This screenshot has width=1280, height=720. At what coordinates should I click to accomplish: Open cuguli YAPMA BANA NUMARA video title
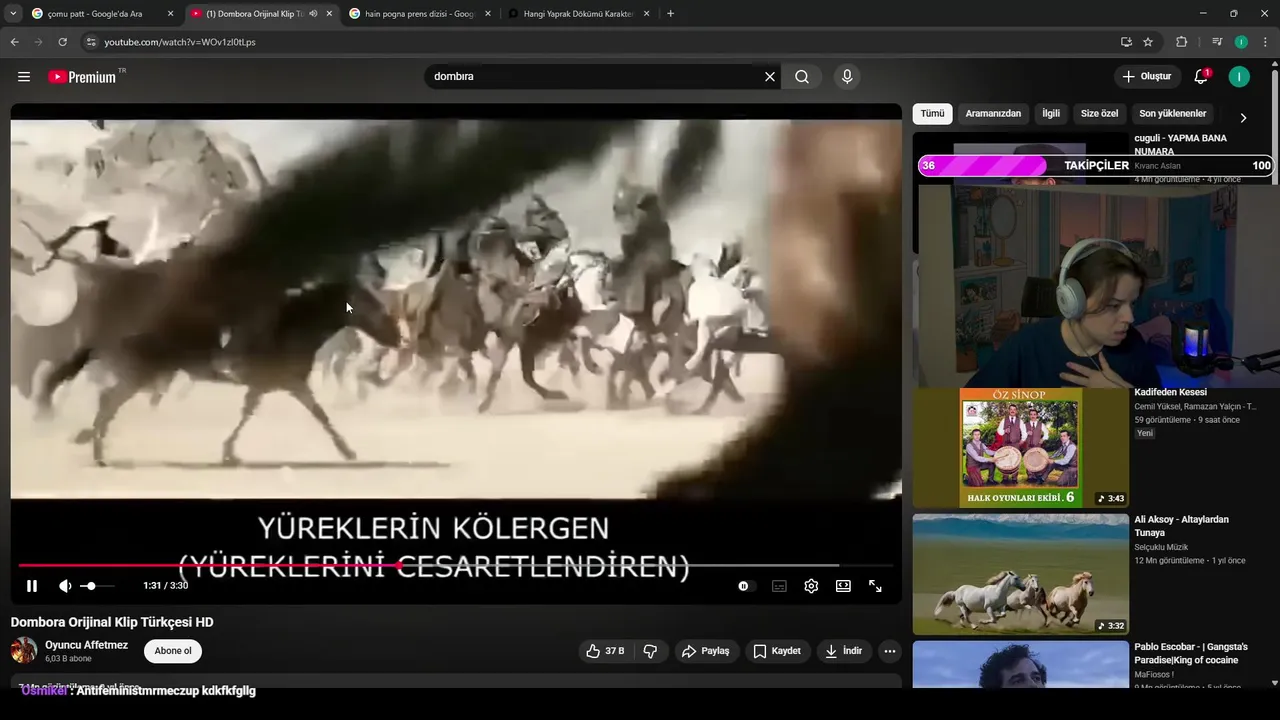pos(1180,145)
